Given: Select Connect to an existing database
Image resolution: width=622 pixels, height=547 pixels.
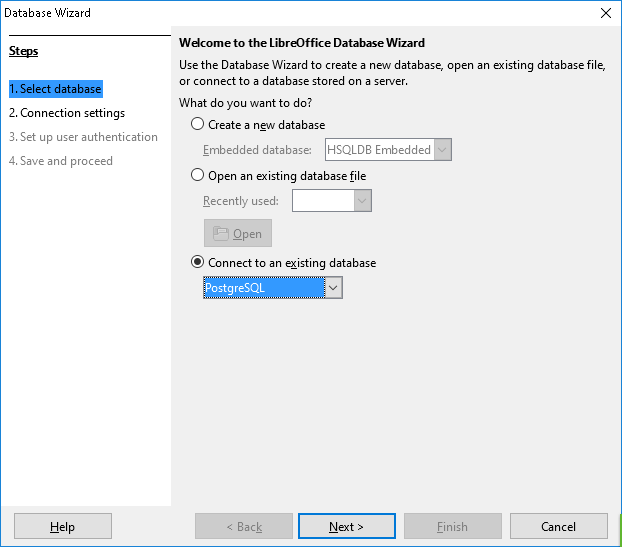Looking at the screenshot, I should (x=197, y=263).
